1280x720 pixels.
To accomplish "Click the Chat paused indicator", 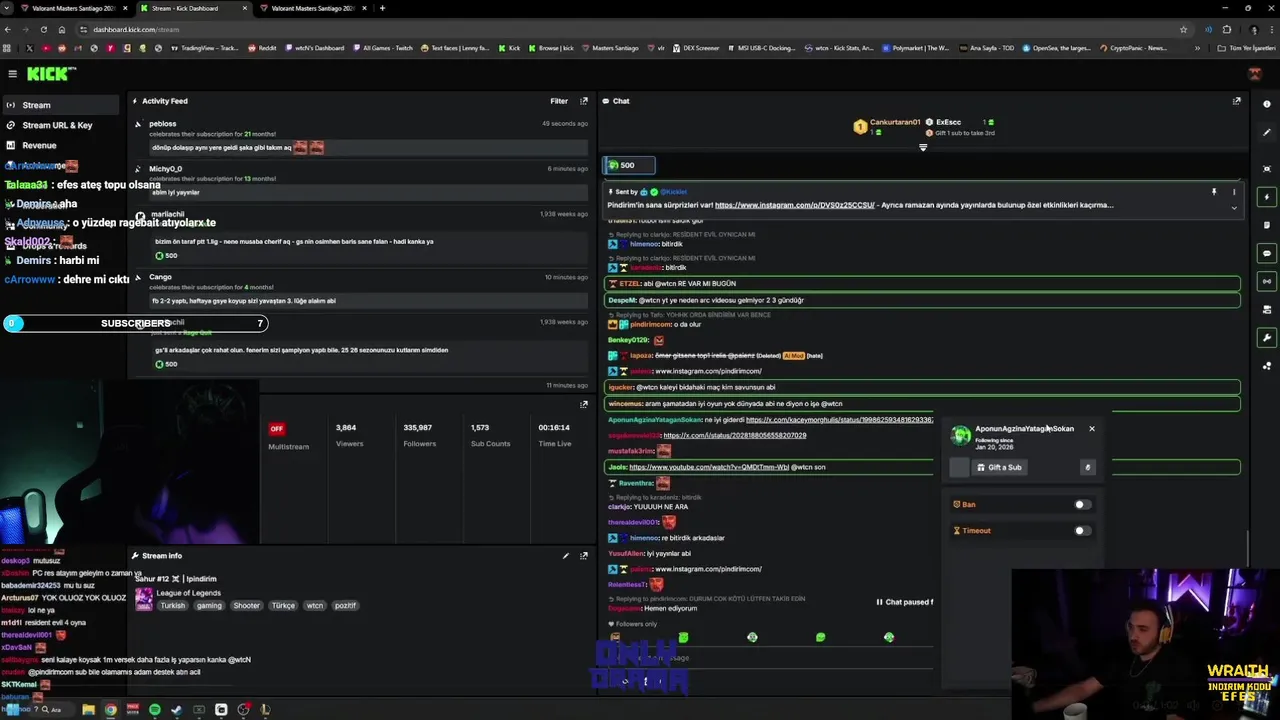I will [x=905, y=602].
